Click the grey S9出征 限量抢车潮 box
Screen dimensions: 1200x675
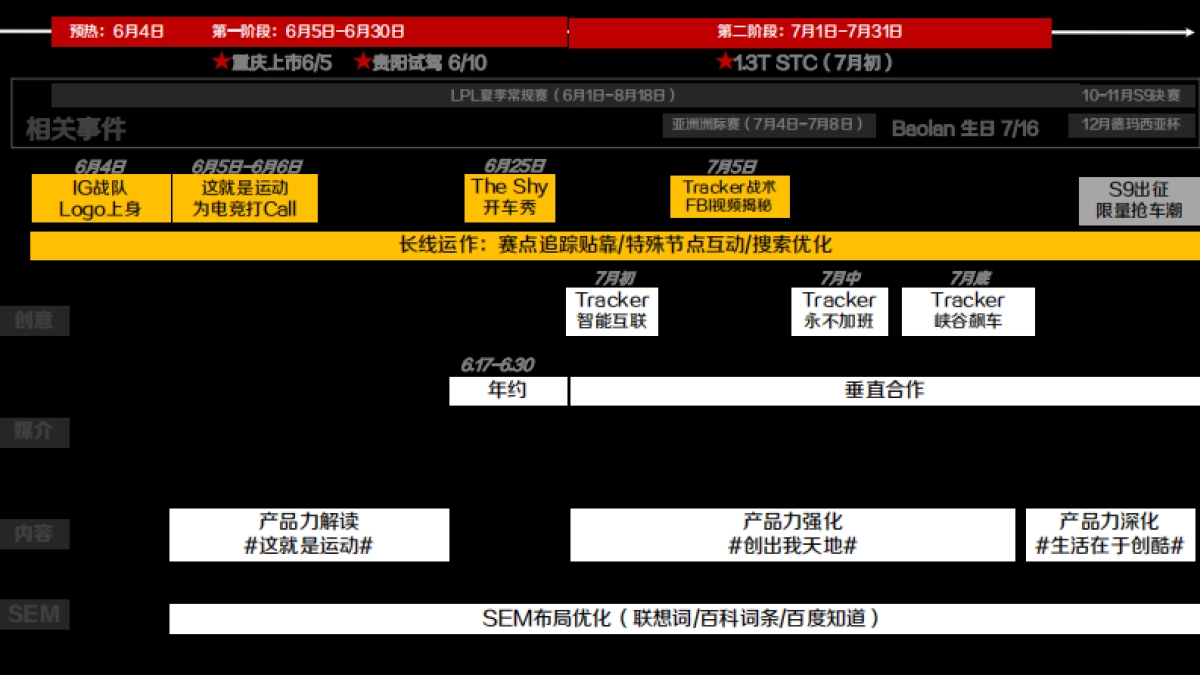1139,200
